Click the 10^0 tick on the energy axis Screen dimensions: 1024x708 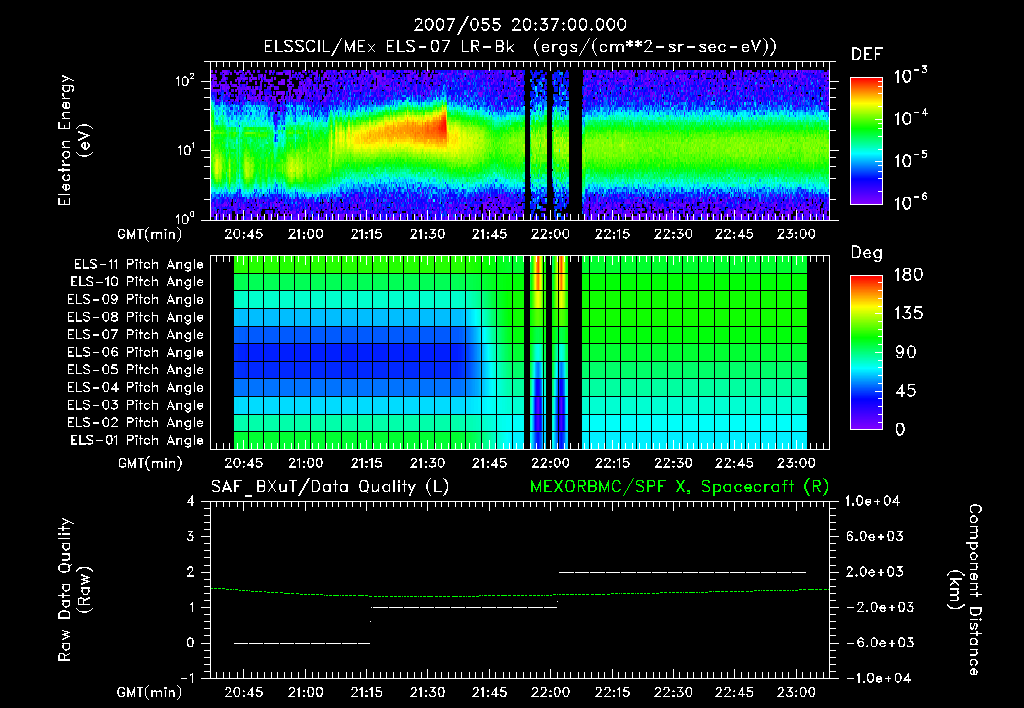pos(185,217)
